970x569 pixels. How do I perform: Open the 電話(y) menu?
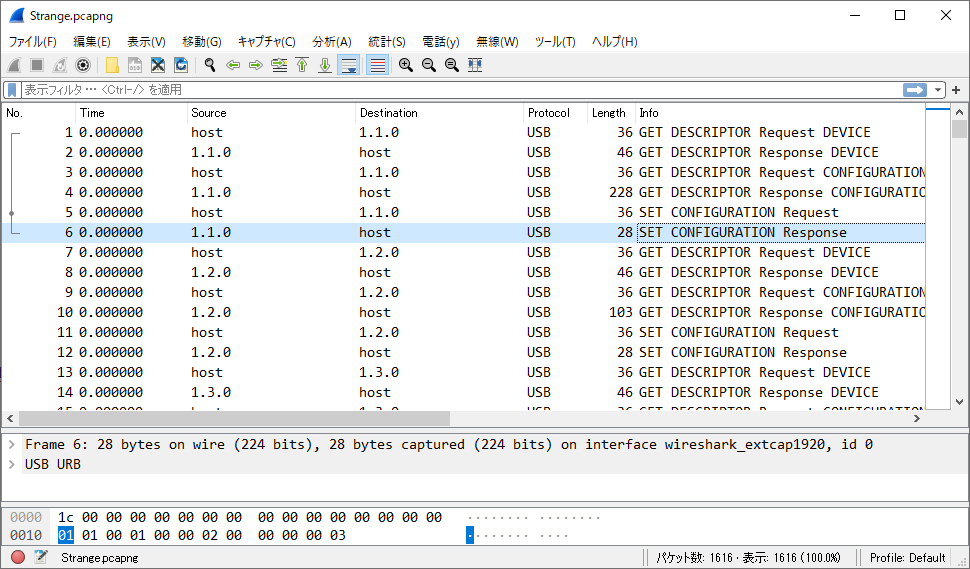[440, 41]
